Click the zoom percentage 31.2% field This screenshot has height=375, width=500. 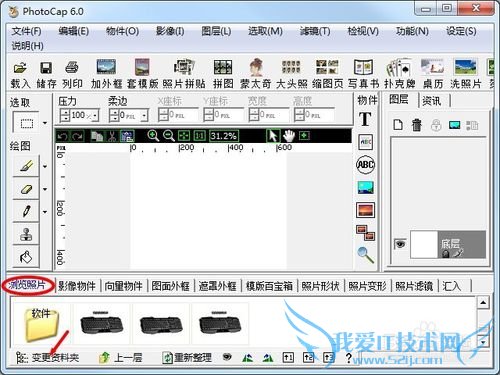coord(223,136)
